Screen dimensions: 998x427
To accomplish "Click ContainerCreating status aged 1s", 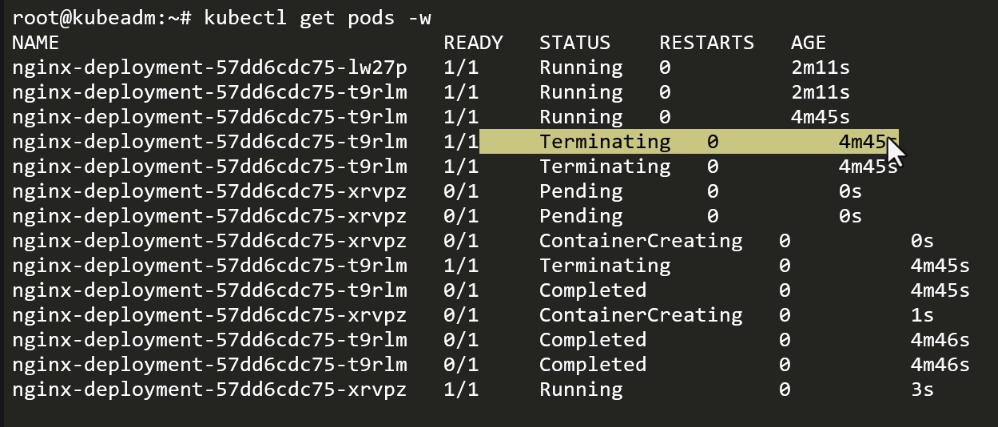I will pos(640,315).
